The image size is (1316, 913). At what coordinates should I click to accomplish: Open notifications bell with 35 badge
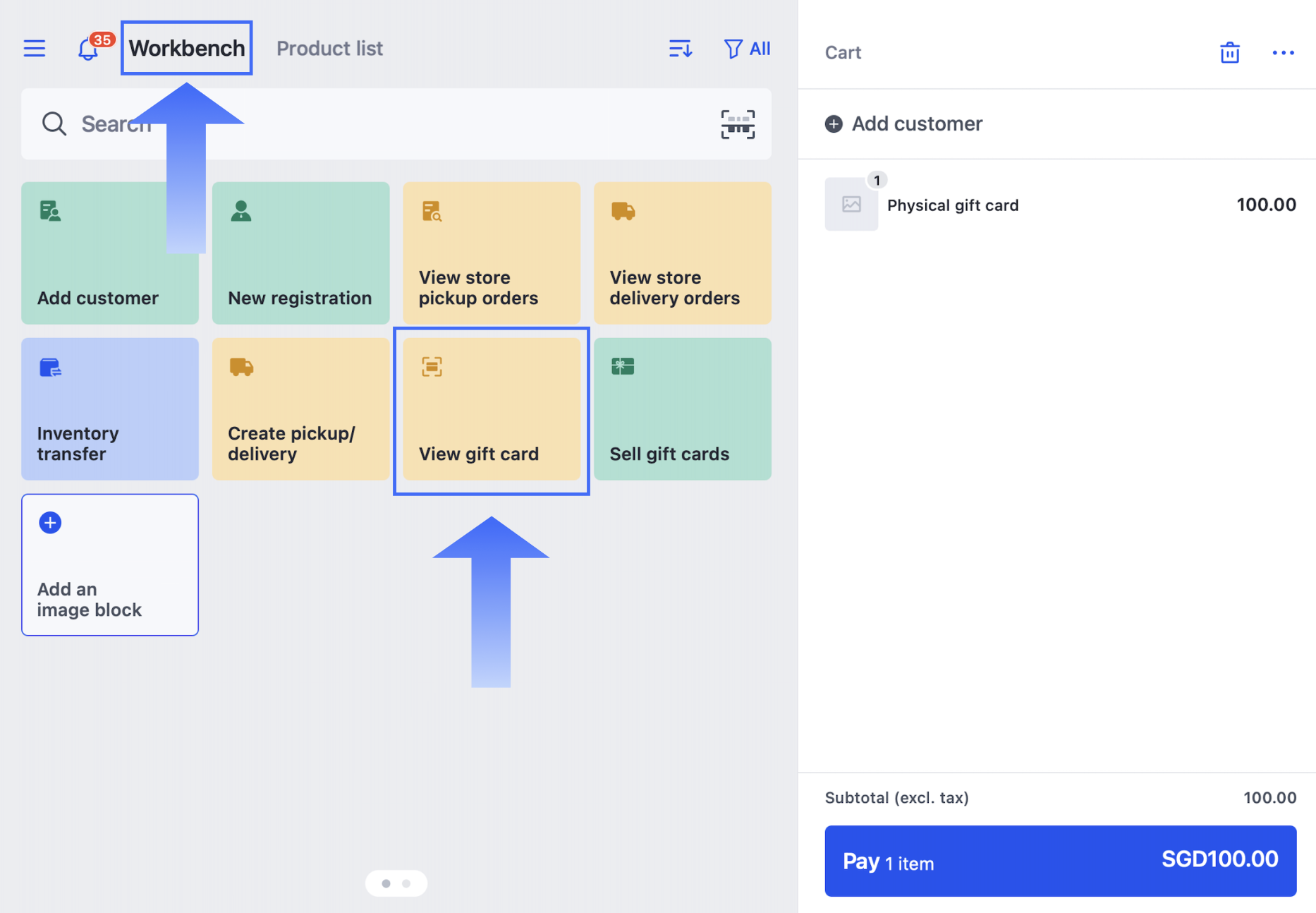[89, 49]
